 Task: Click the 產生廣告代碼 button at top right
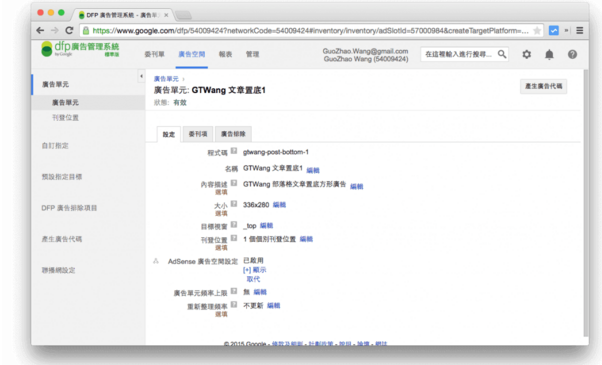click(x=543, y=86)
